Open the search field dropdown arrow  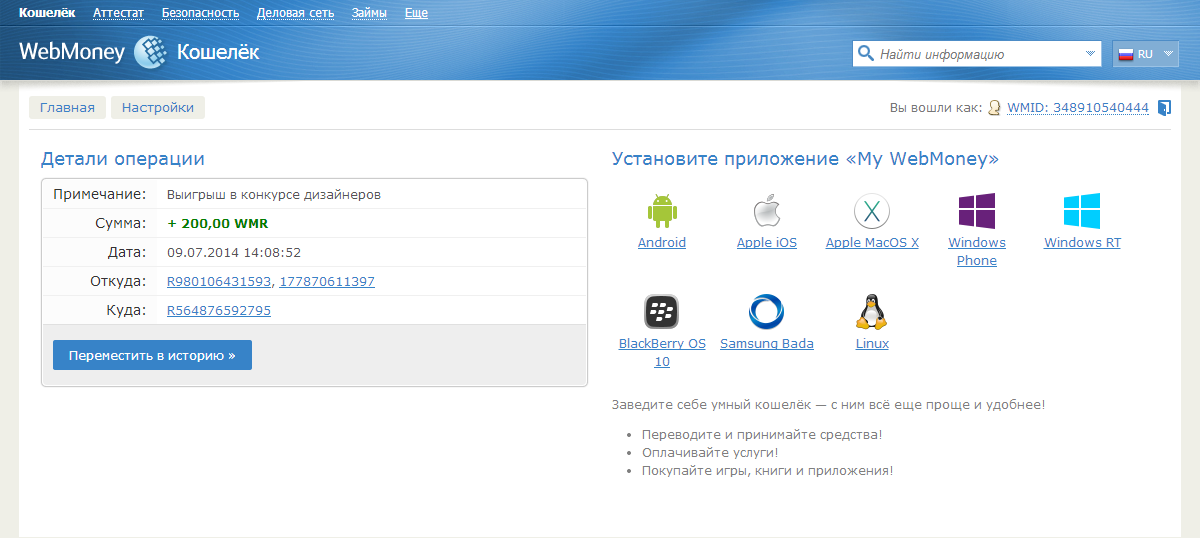click(1090, 54)
